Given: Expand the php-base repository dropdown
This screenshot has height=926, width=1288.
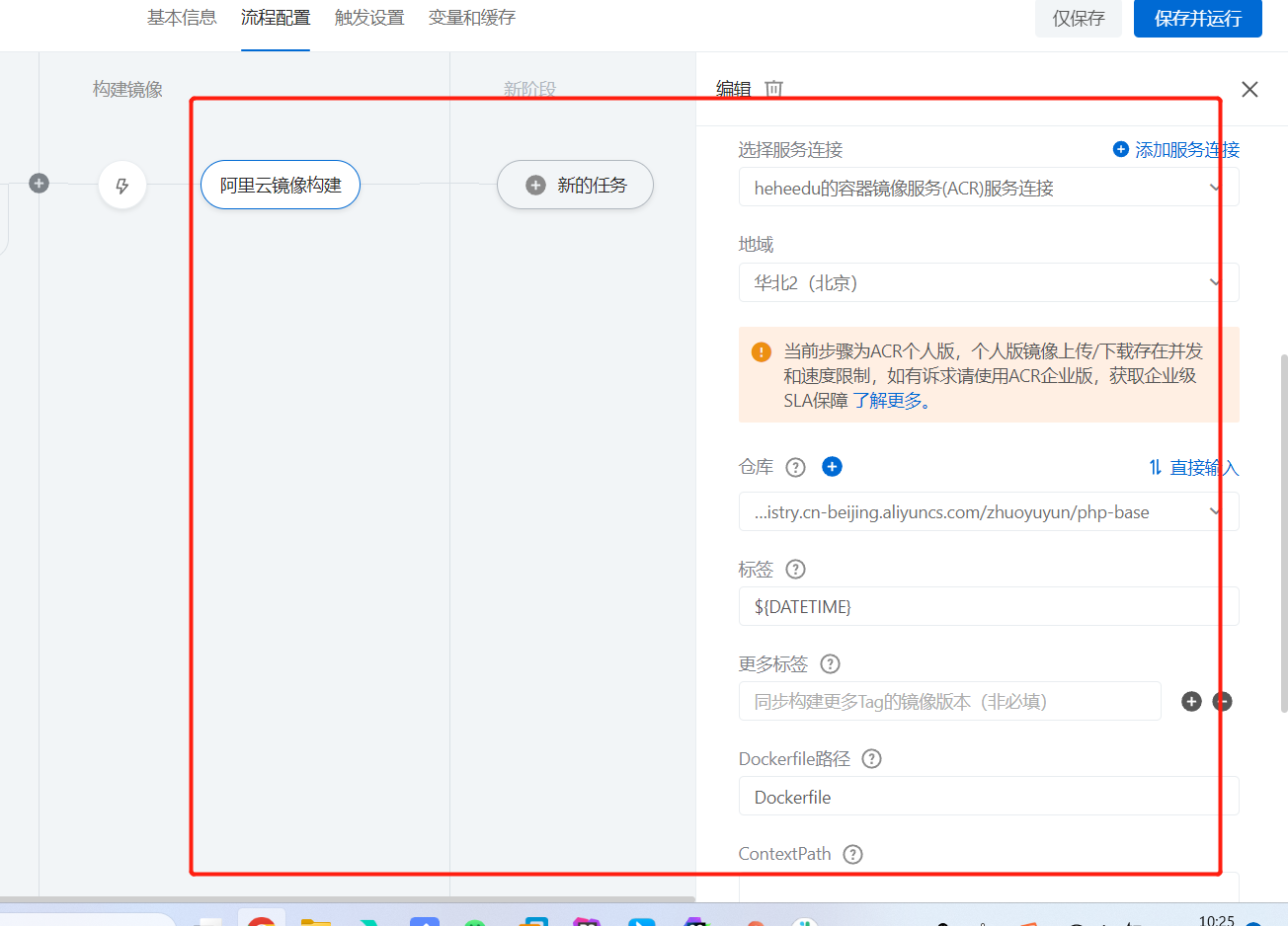Looking at the screenshot, I should point(988,511).
